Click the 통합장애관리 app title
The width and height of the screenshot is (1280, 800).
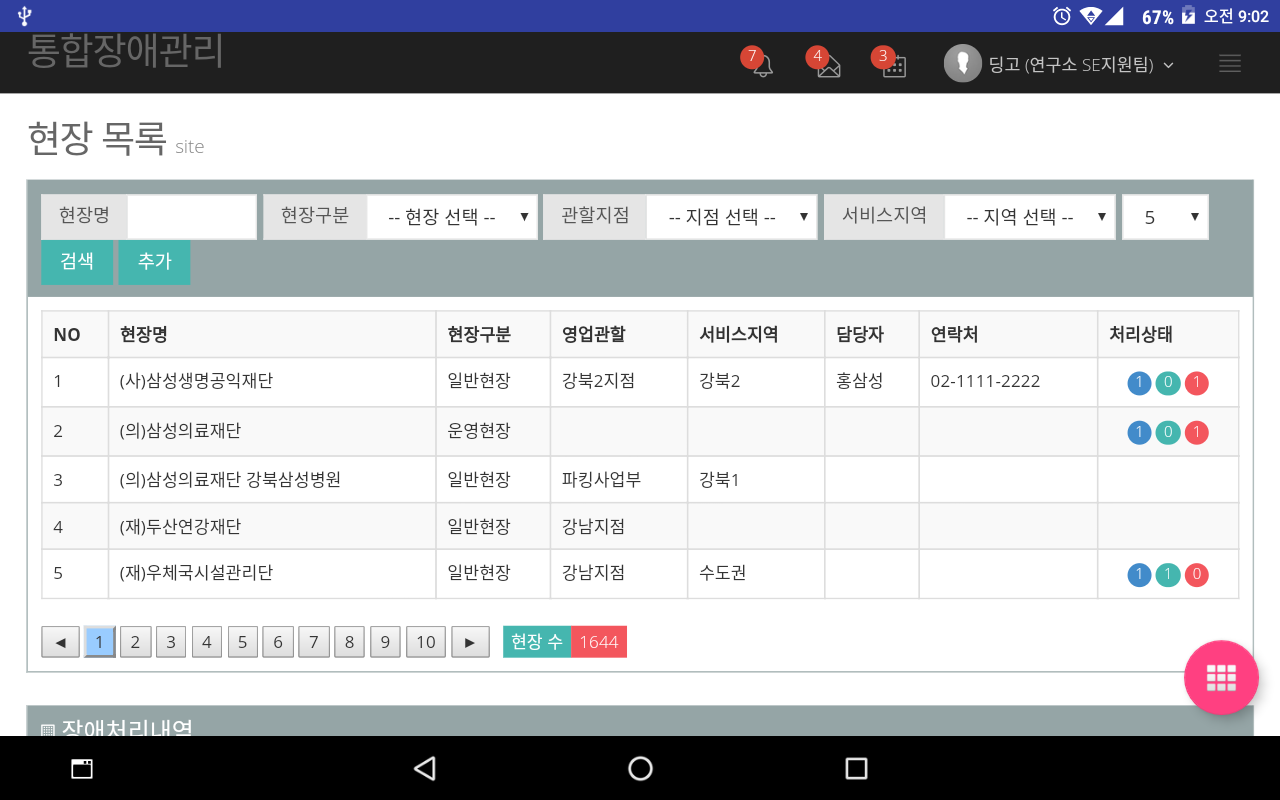[126, 51]
